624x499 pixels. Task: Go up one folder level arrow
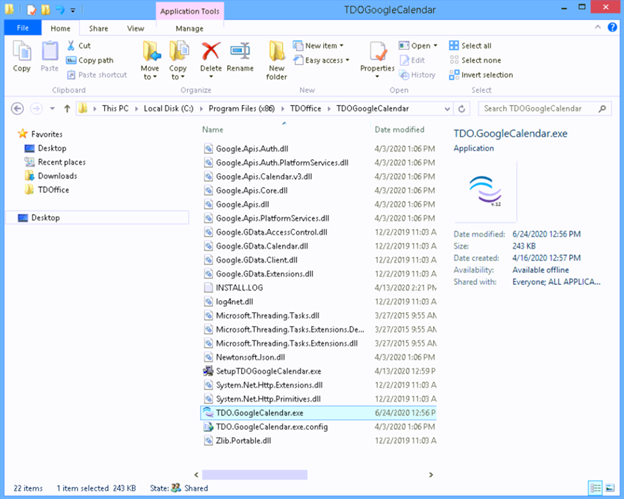(66, 107)
